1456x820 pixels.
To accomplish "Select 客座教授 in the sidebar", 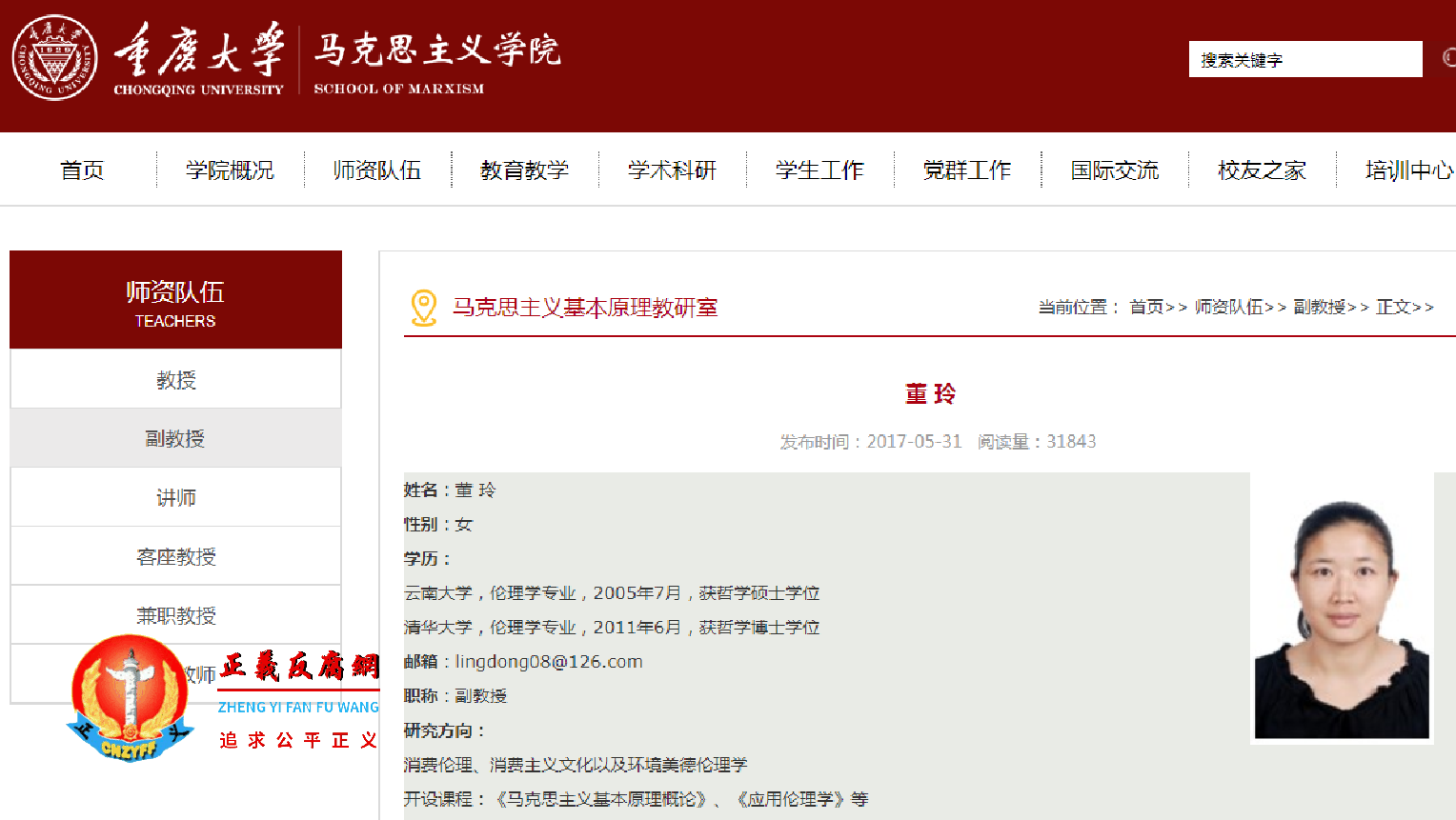I will pyautogui.click(x=174, y=555).
